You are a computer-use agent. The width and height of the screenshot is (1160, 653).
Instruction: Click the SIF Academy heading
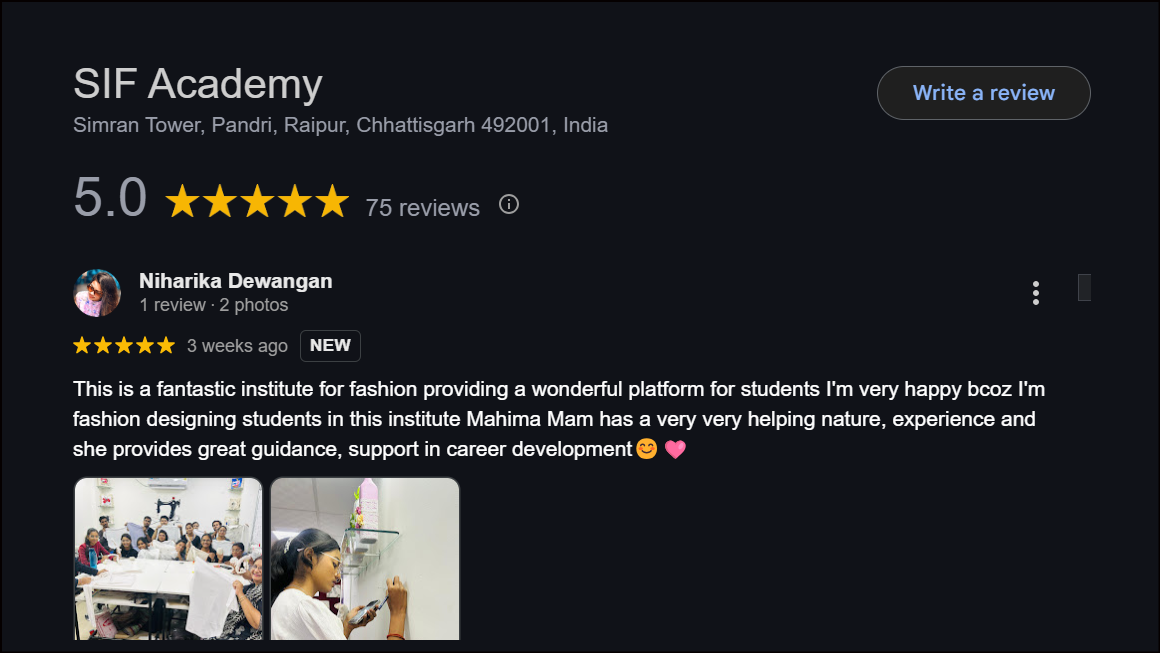(x=198, y=84)
